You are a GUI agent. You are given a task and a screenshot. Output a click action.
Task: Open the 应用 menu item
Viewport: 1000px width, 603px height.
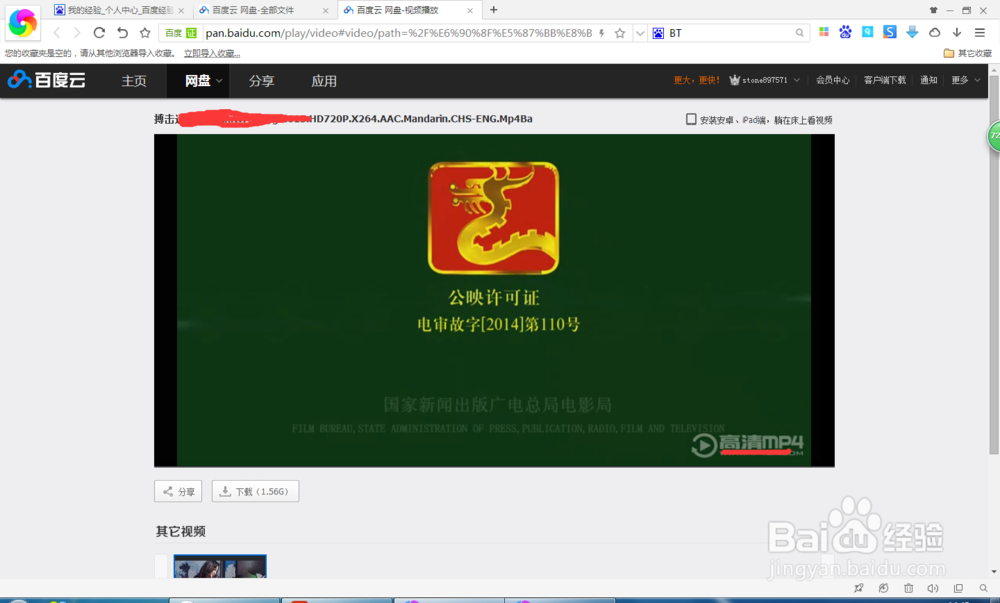click(x=324, y=80)
